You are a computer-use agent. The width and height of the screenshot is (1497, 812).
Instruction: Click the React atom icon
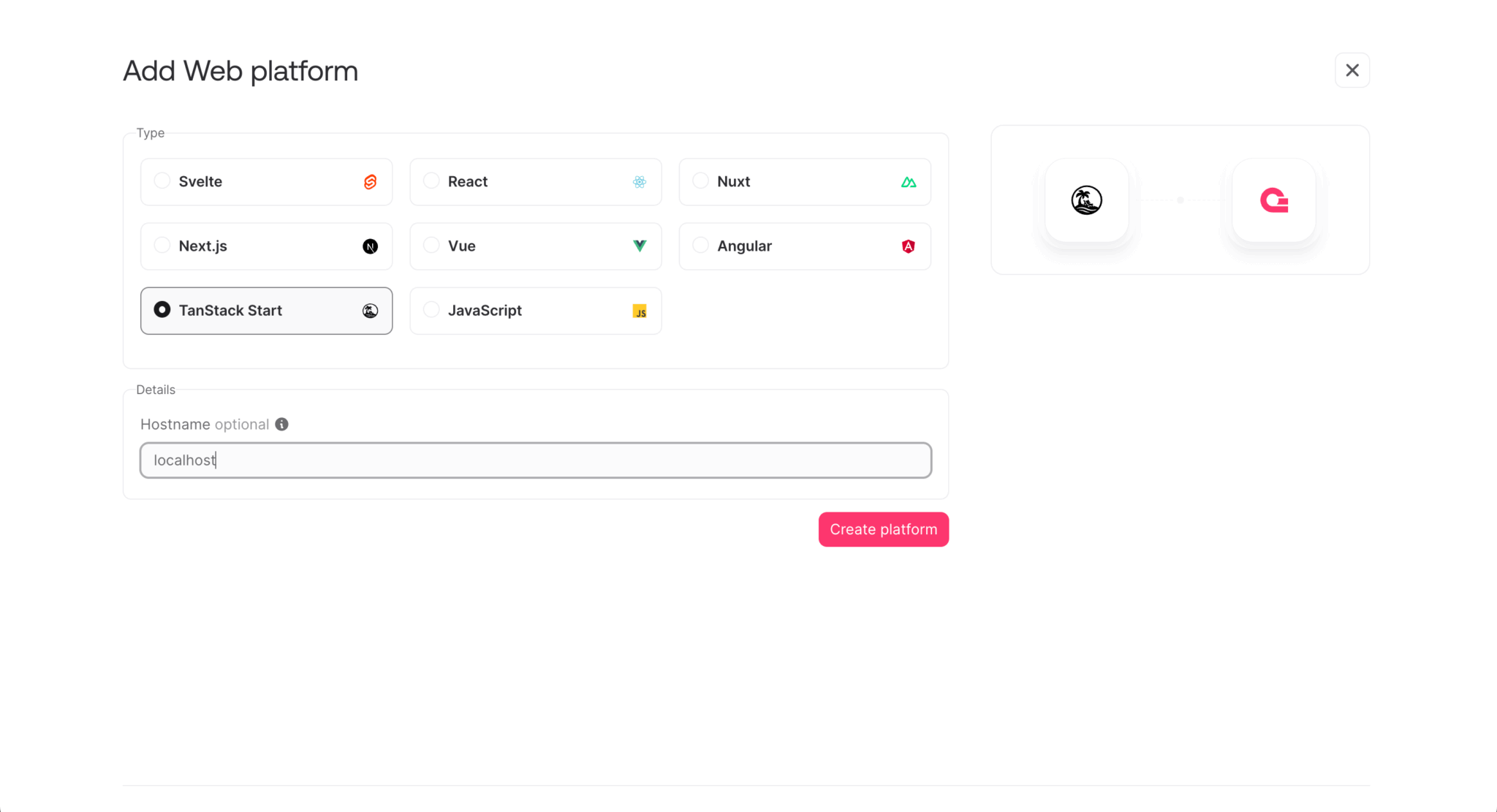640,182
